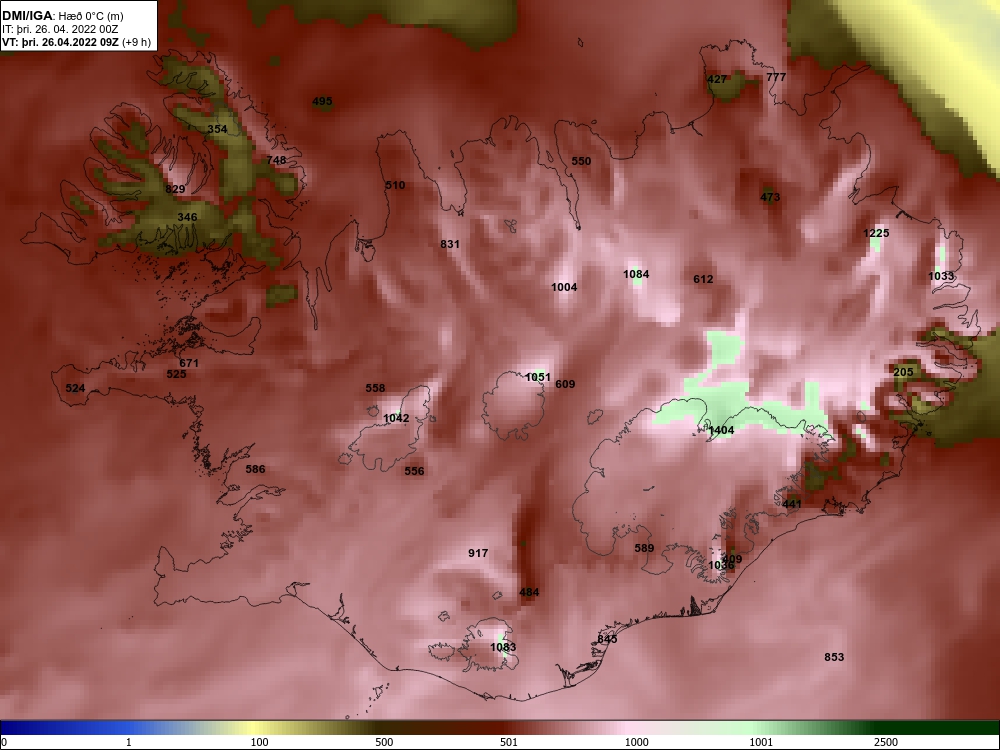Click the 853 value over the ocean
The height and width of the screenshot is (750, 1000).
coord(834,657)
